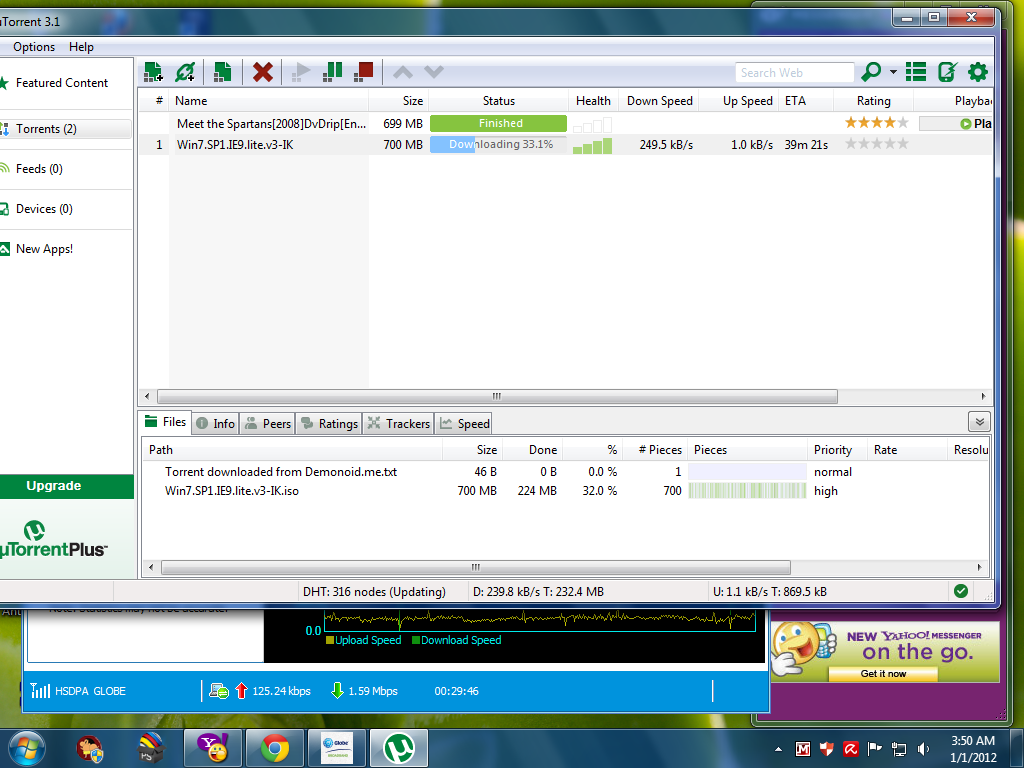Sort torrents by the Size column header
This screenshot has width=1024, height=768.
(x=398, y=101)
